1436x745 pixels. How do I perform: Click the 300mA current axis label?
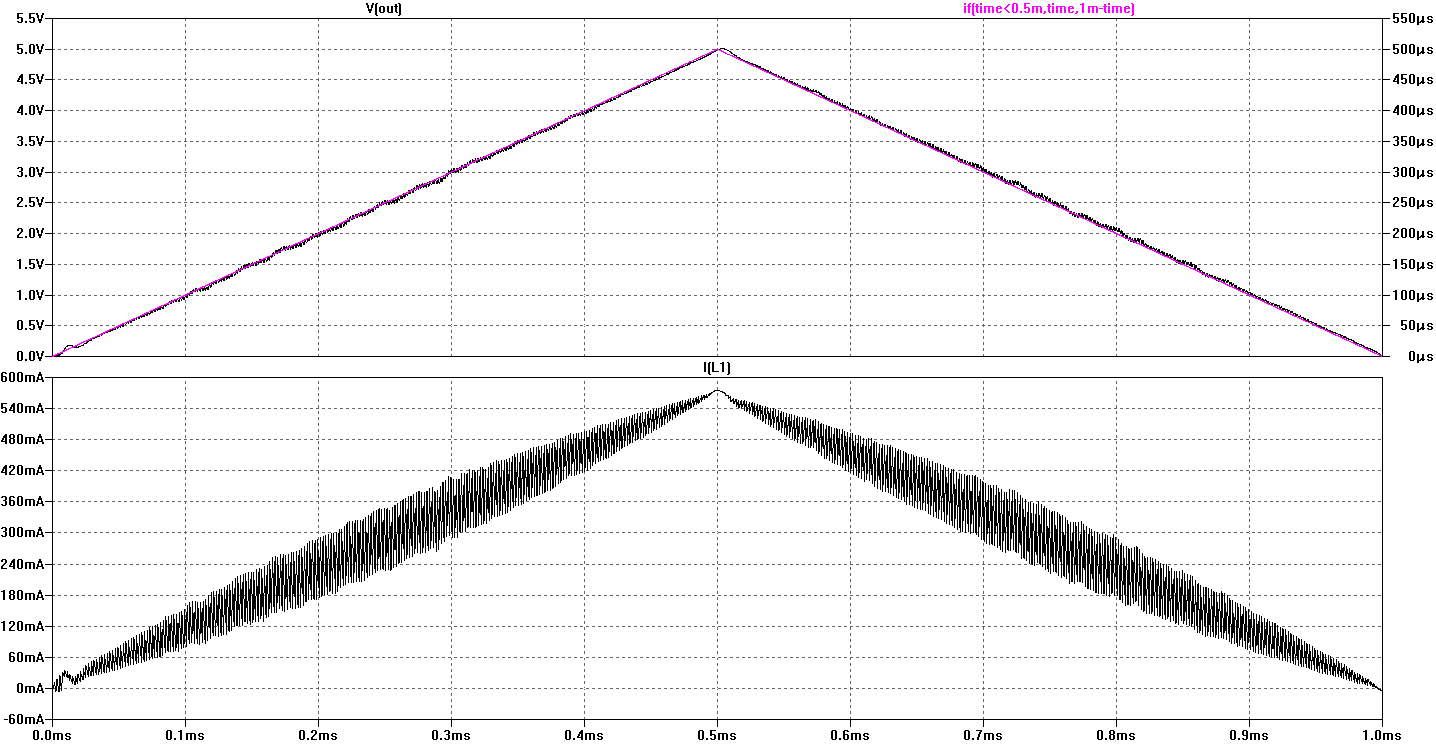(24, 533)
